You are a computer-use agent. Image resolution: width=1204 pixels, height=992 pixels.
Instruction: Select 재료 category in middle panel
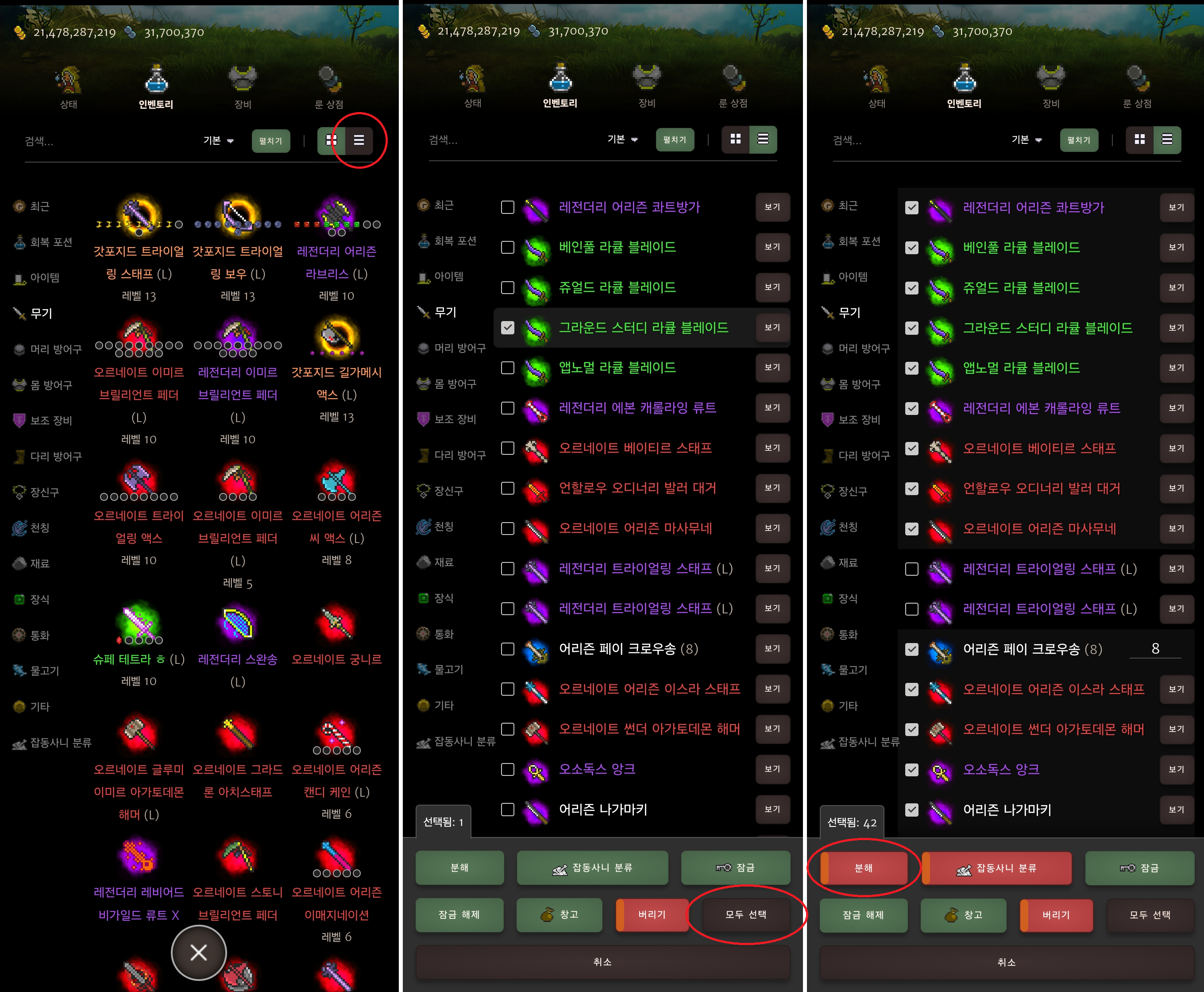point(436,562)
